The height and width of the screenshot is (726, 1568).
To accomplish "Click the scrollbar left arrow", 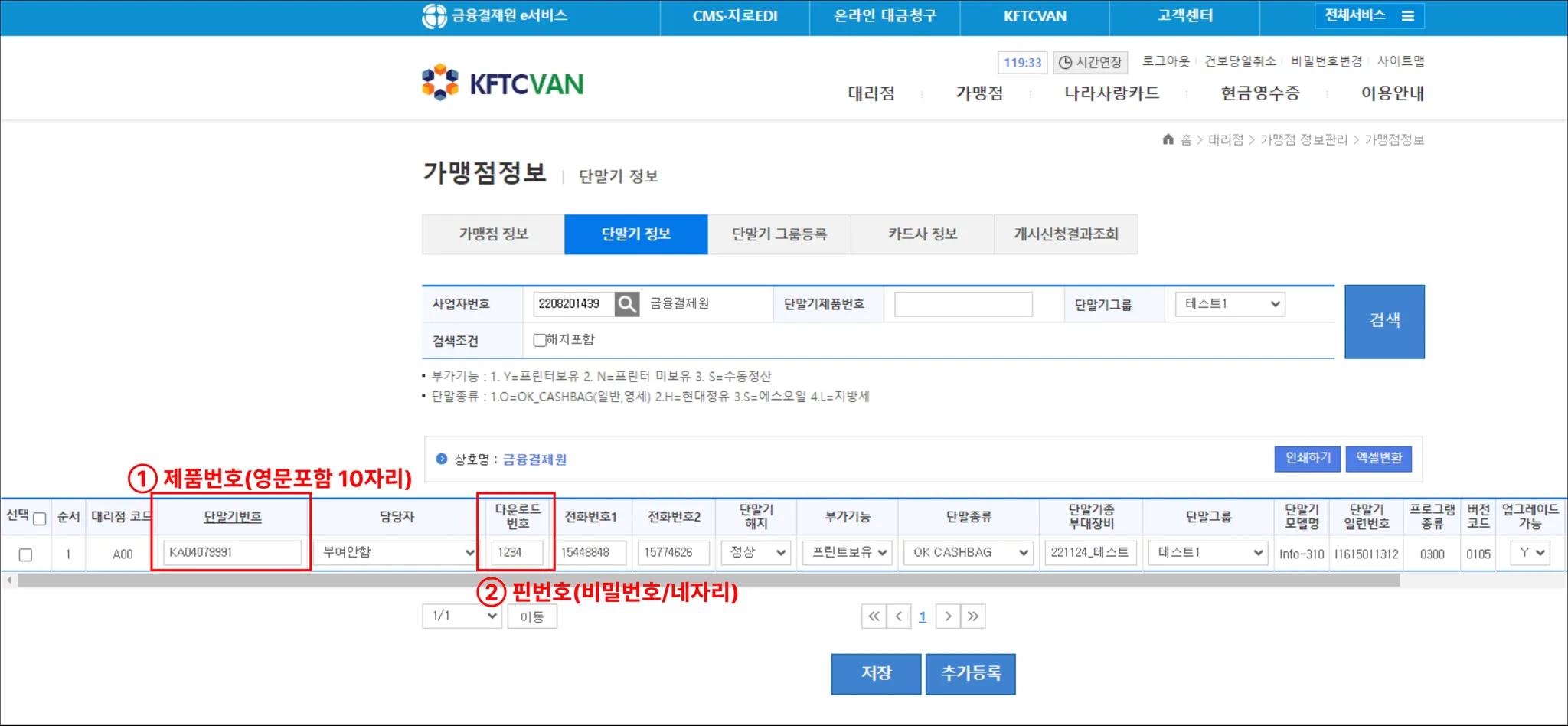I will point(9,580).
